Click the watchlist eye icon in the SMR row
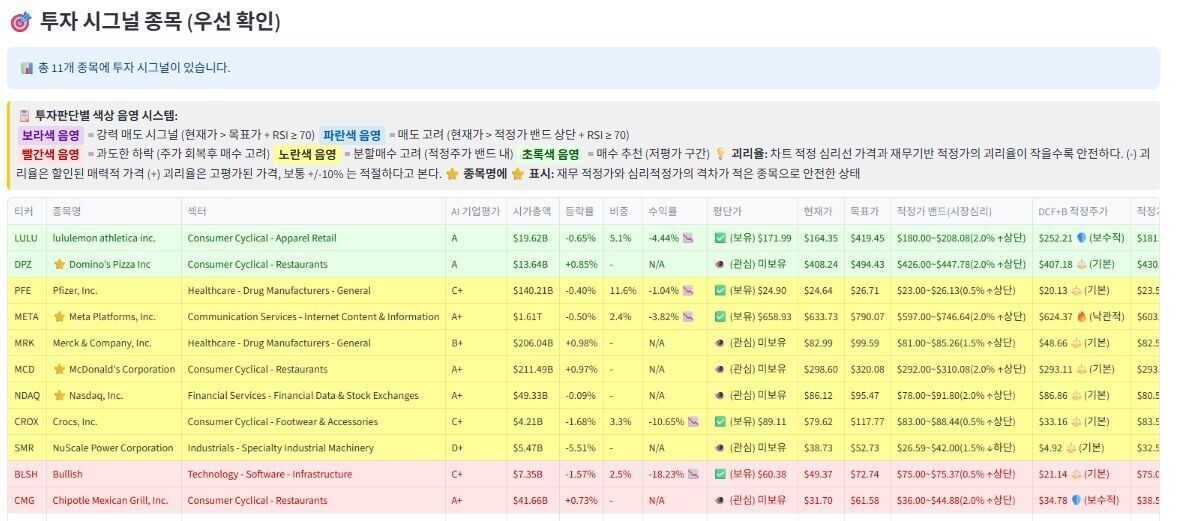Image resolution: width=1203 pixels, height=521 pixels. (x=720, y=448)
